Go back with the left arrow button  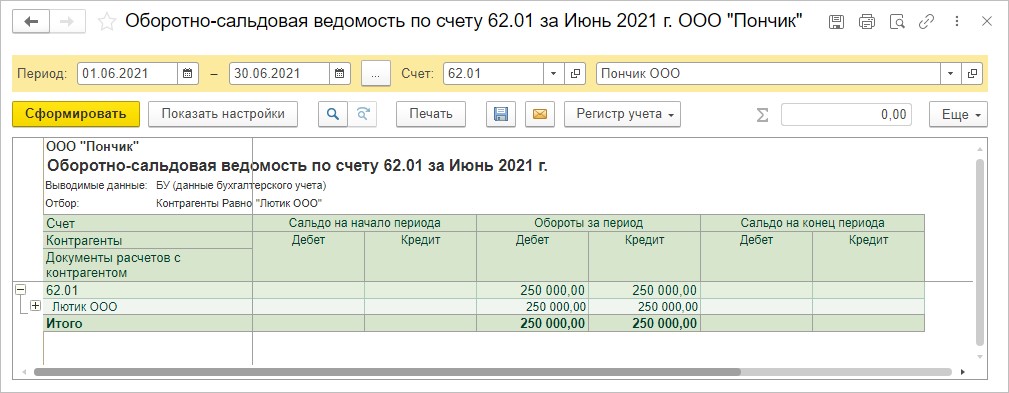[x=31, y=22]
